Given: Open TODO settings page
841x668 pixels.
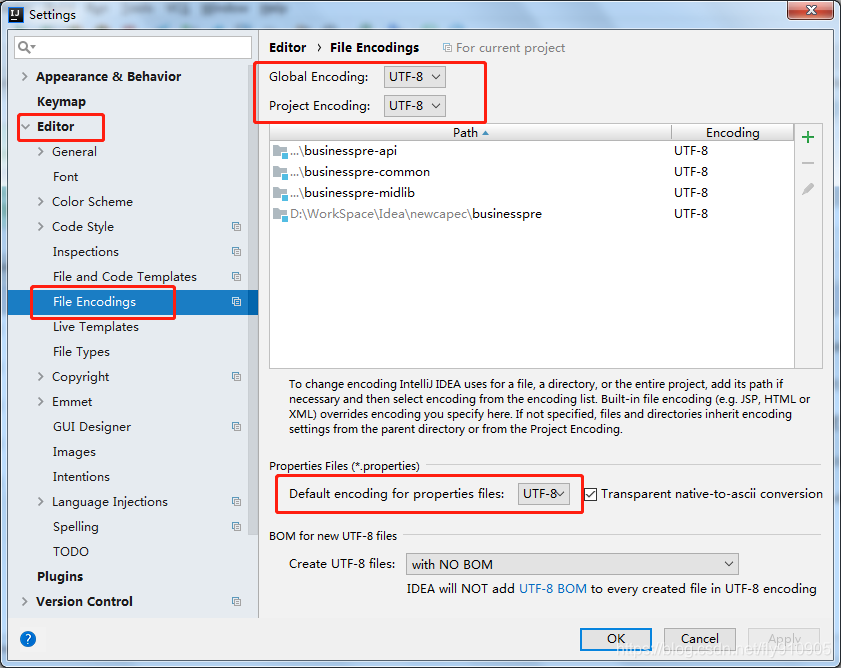Looking at the screenshot, I should 71,552.
